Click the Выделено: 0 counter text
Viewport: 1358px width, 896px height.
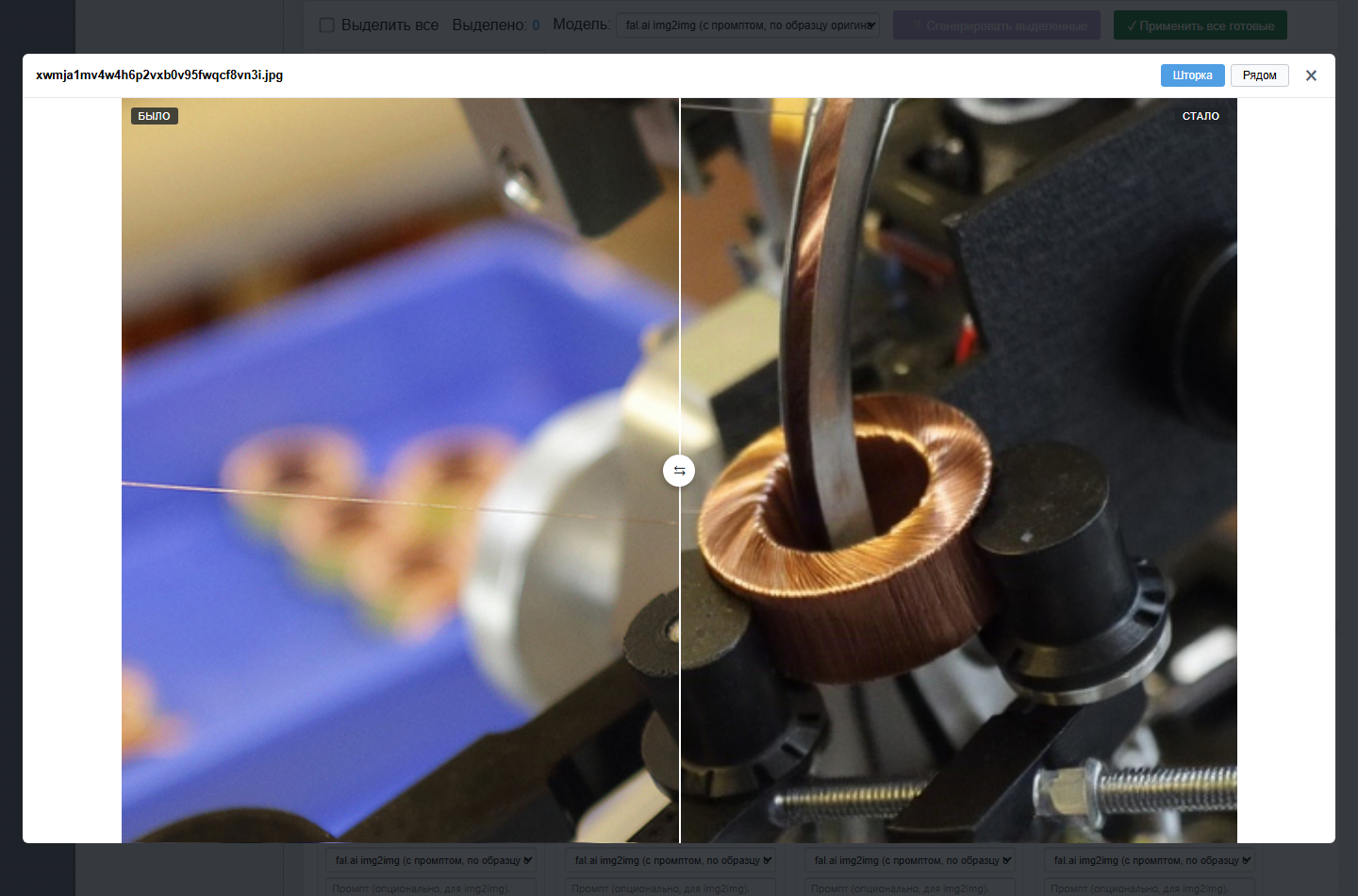coord(496,25)
